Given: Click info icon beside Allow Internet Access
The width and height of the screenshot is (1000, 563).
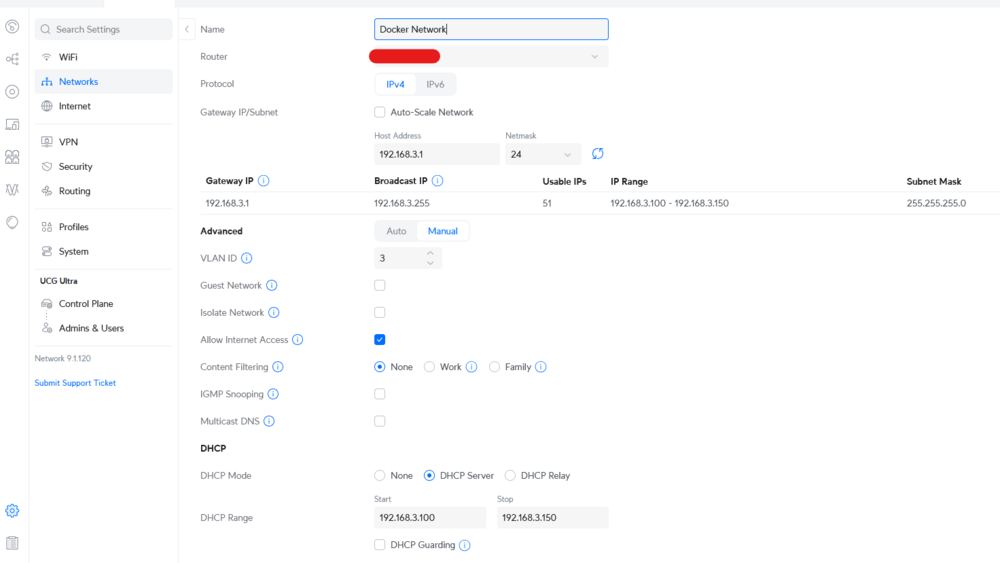Looking at the screenshot, I should click(x=298, y=340).
